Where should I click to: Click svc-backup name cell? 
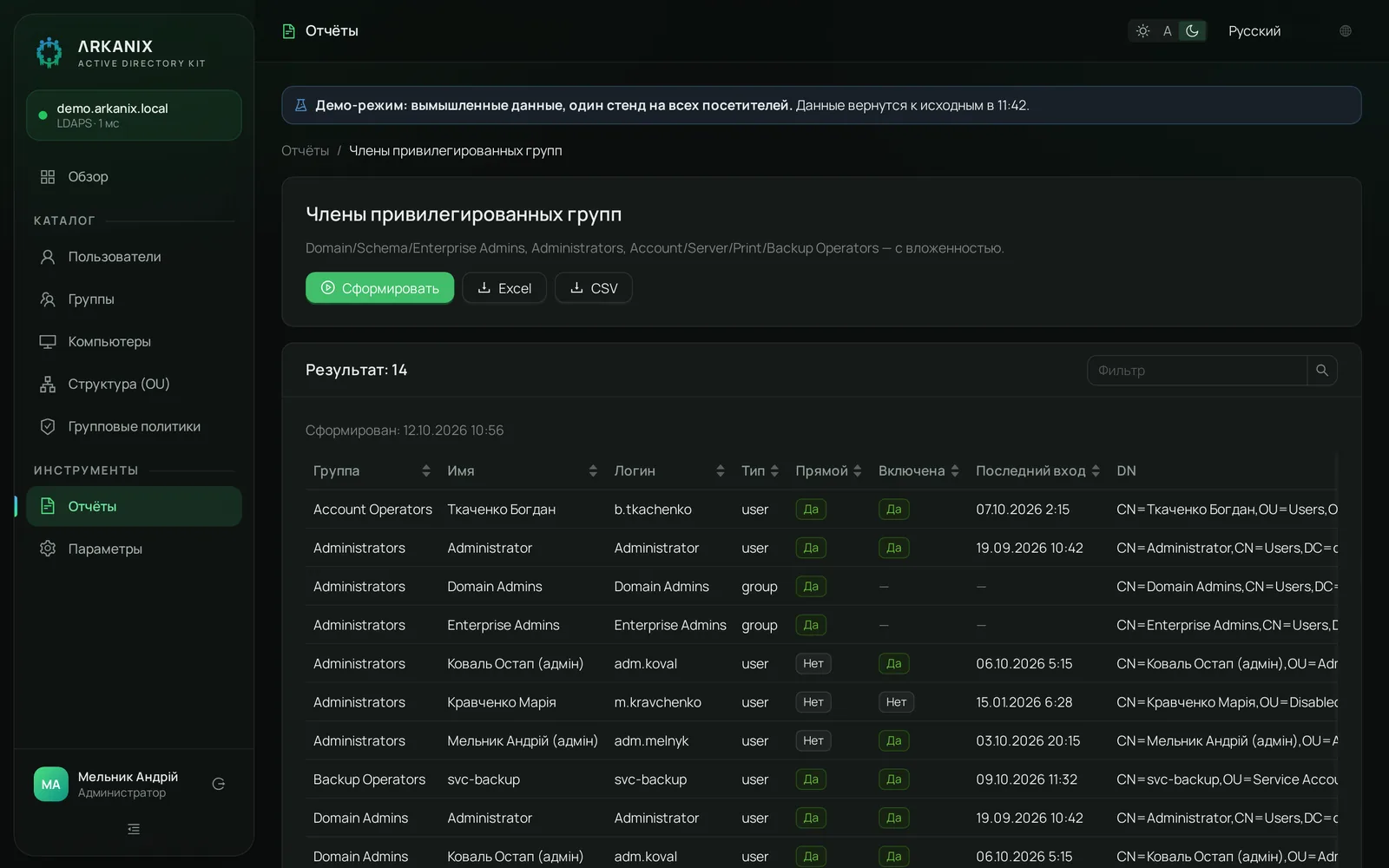pyautogui.click(x=484, y=779)
